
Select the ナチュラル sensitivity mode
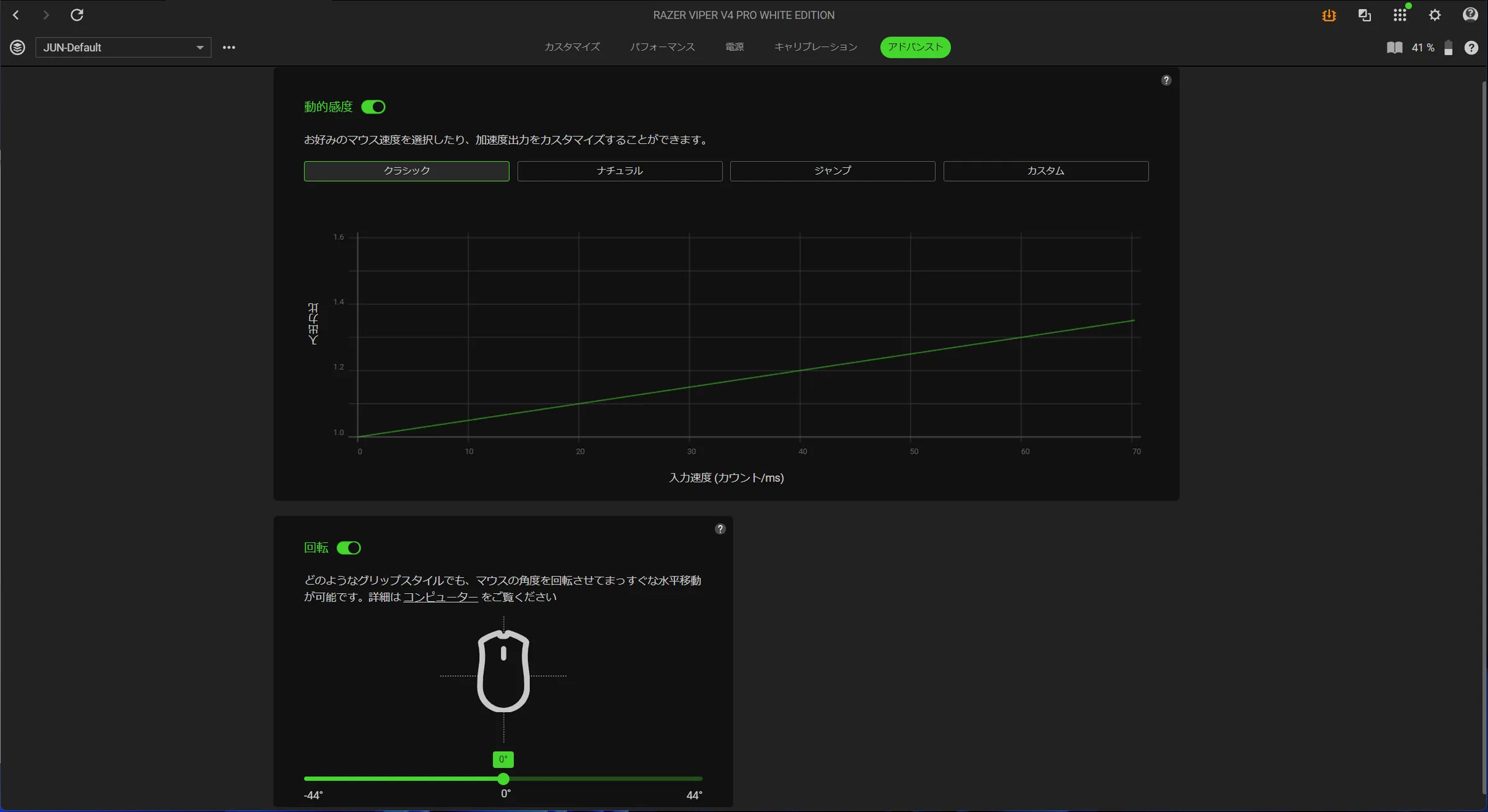click(620, 171)
